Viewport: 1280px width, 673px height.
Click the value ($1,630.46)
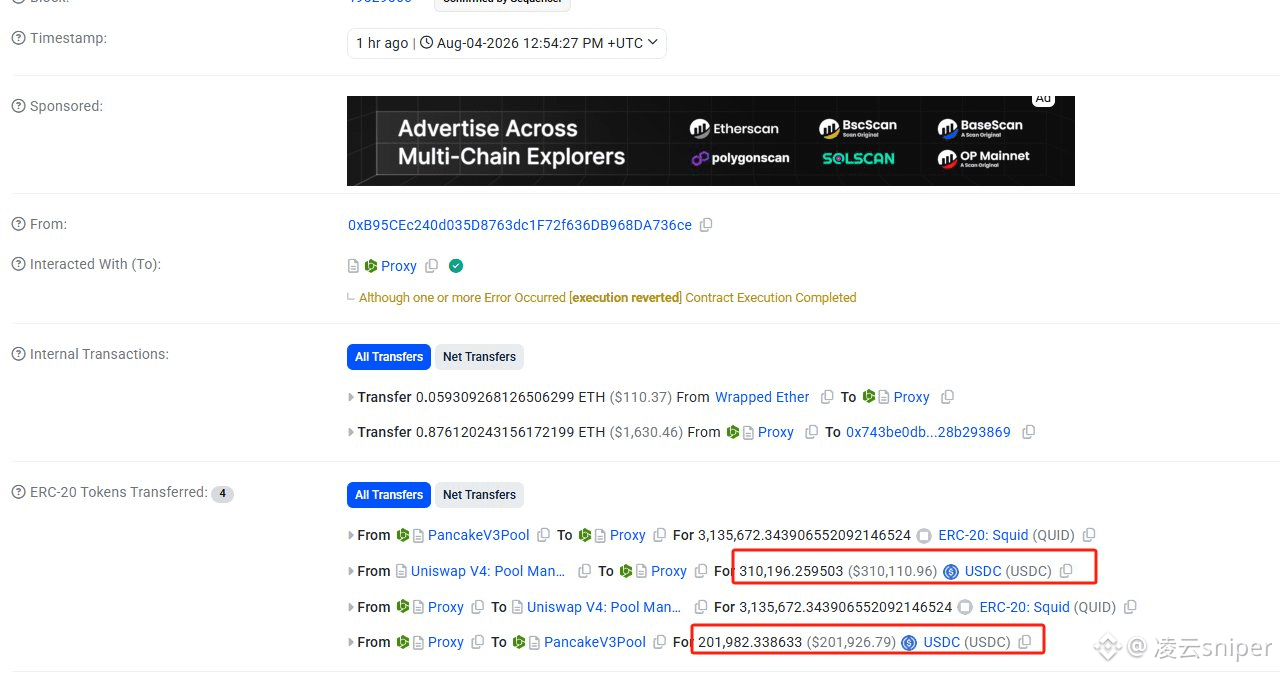click(x=646, y=432)
